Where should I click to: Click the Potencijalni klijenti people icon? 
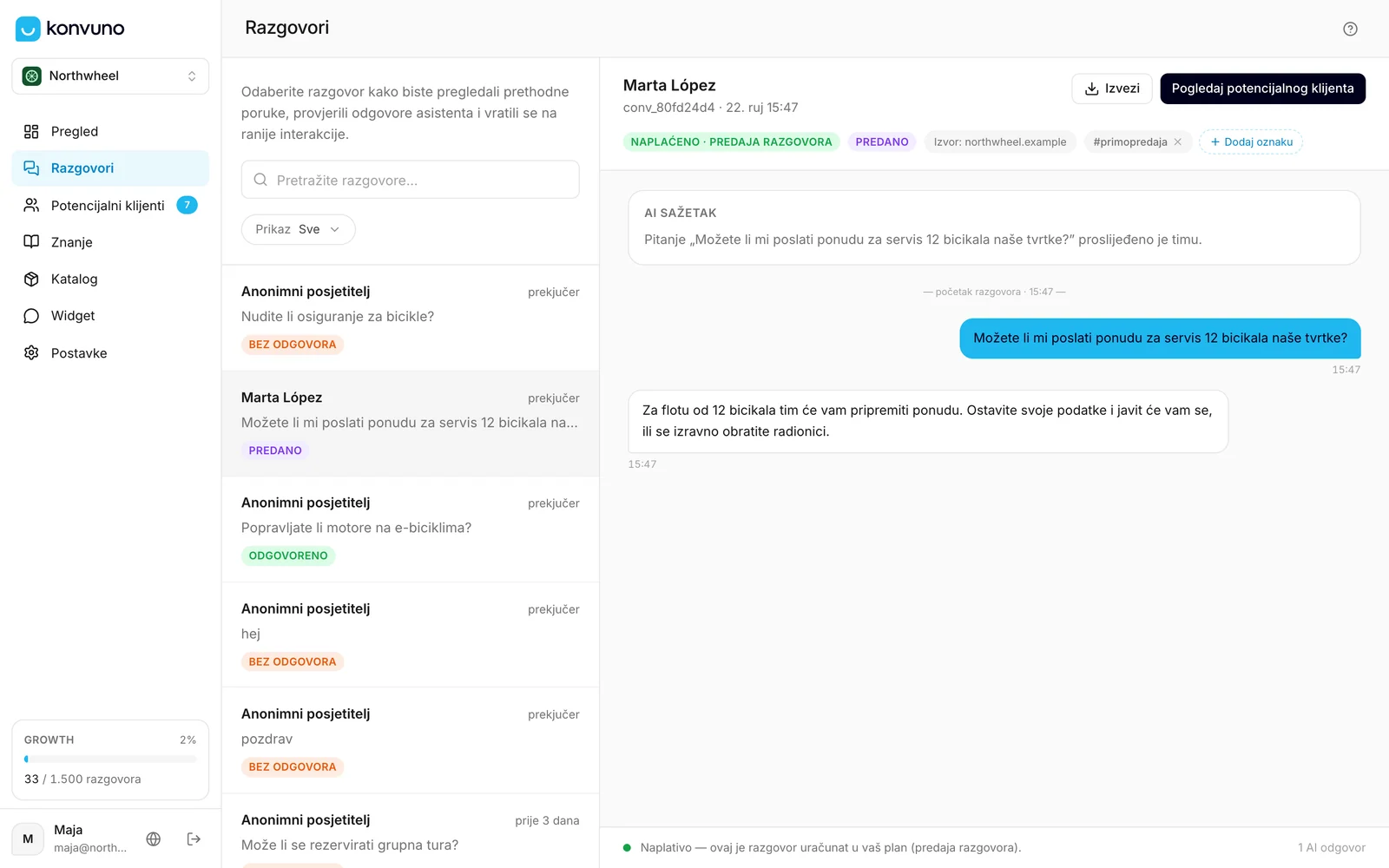(31, 206)
